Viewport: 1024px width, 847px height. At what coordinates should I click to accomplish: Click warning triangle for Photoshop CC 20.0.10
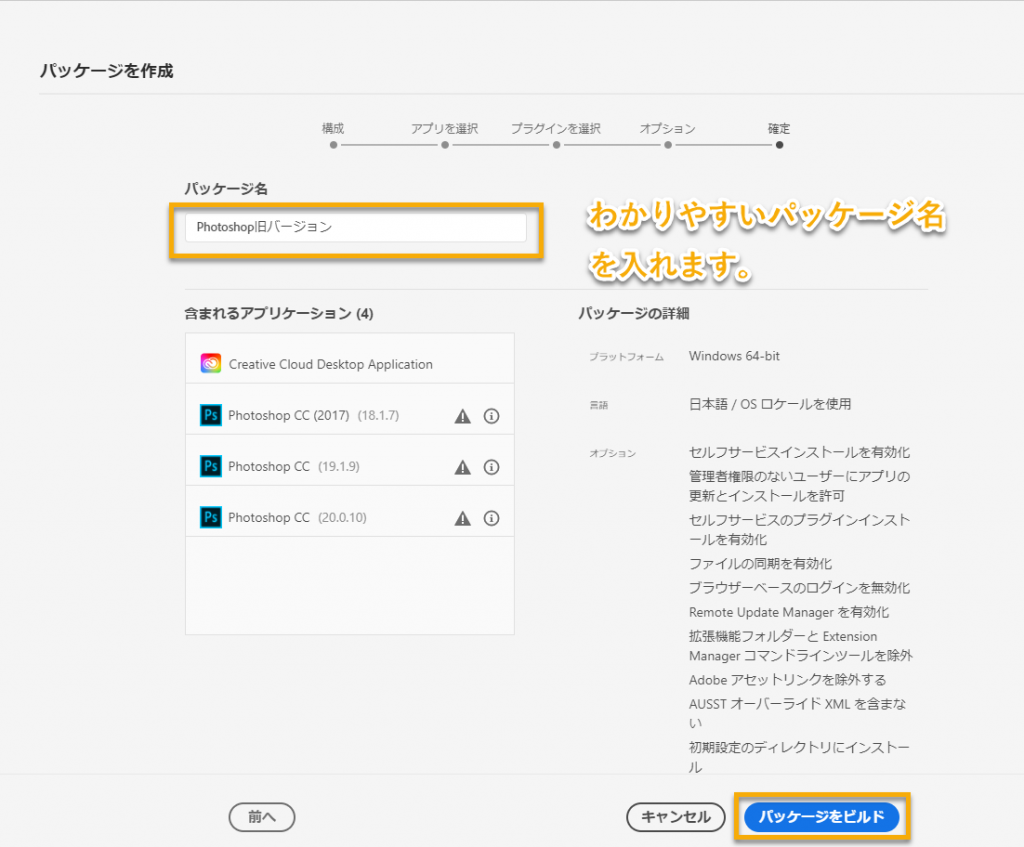462,519
